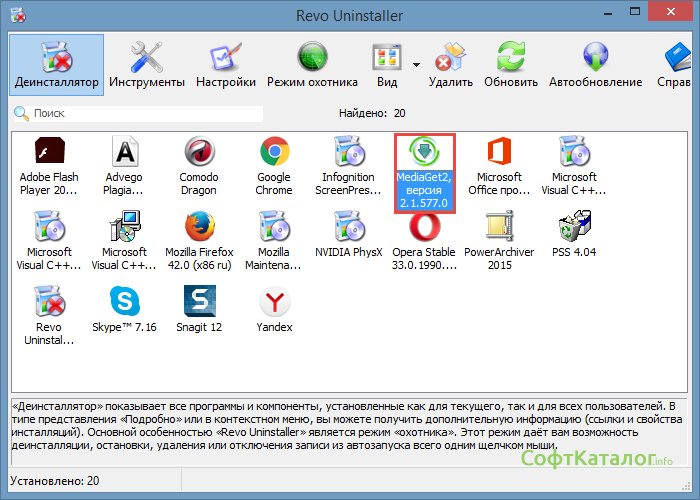Viewport: 700px width, 500px height.
Task: Open the Инструменты toolbar section
Action: (x=147, y=64)
